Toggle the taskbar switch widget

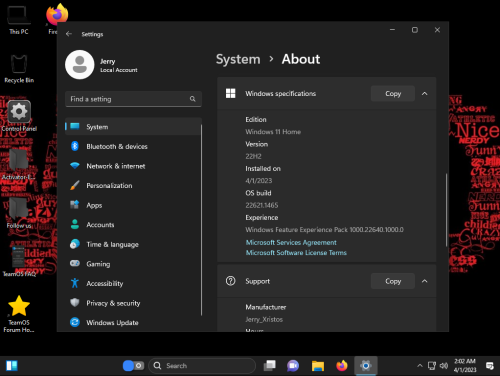pos(133,366)
